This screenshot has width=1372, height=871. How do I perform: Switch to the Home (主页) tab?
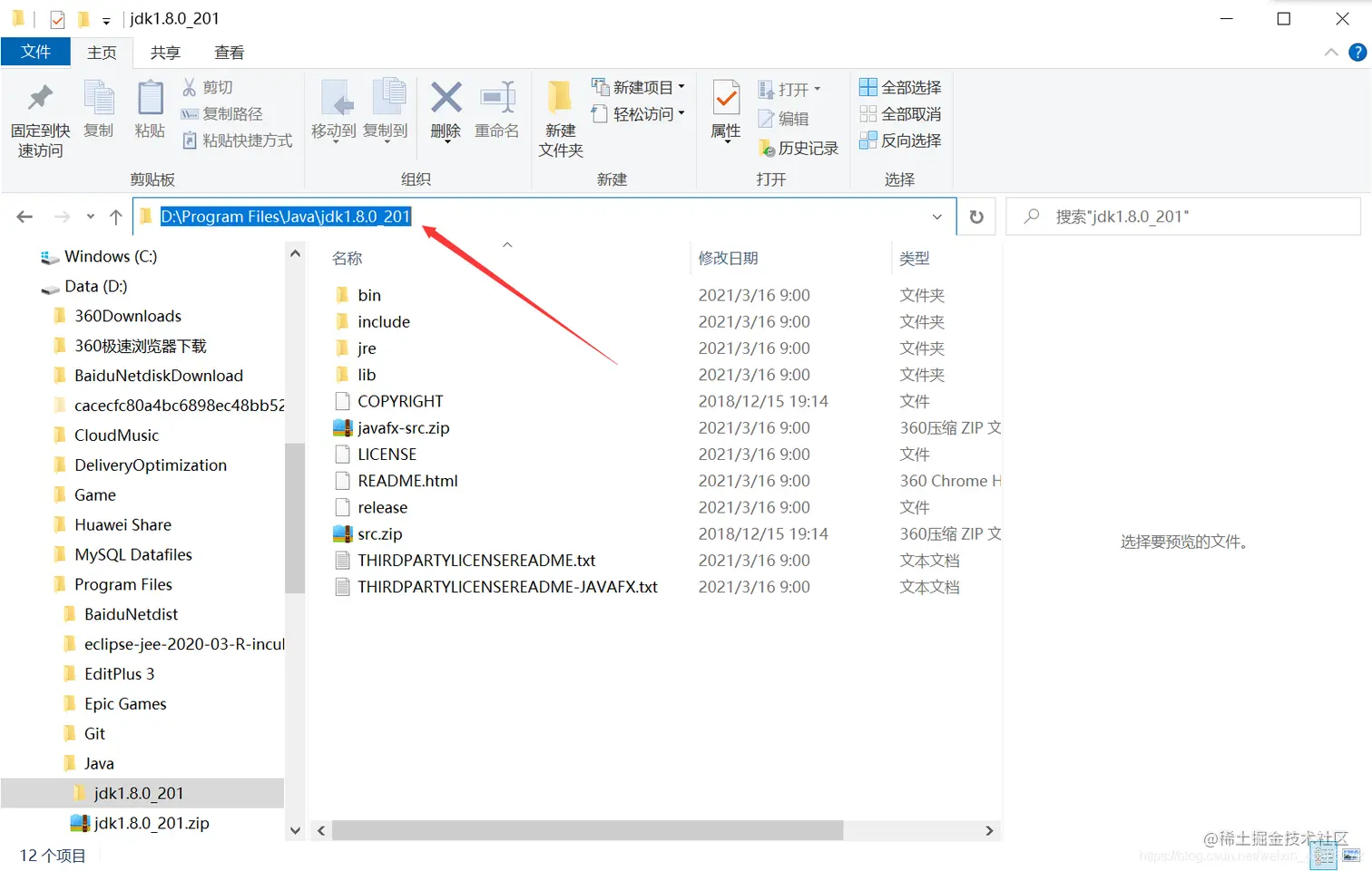102,53
